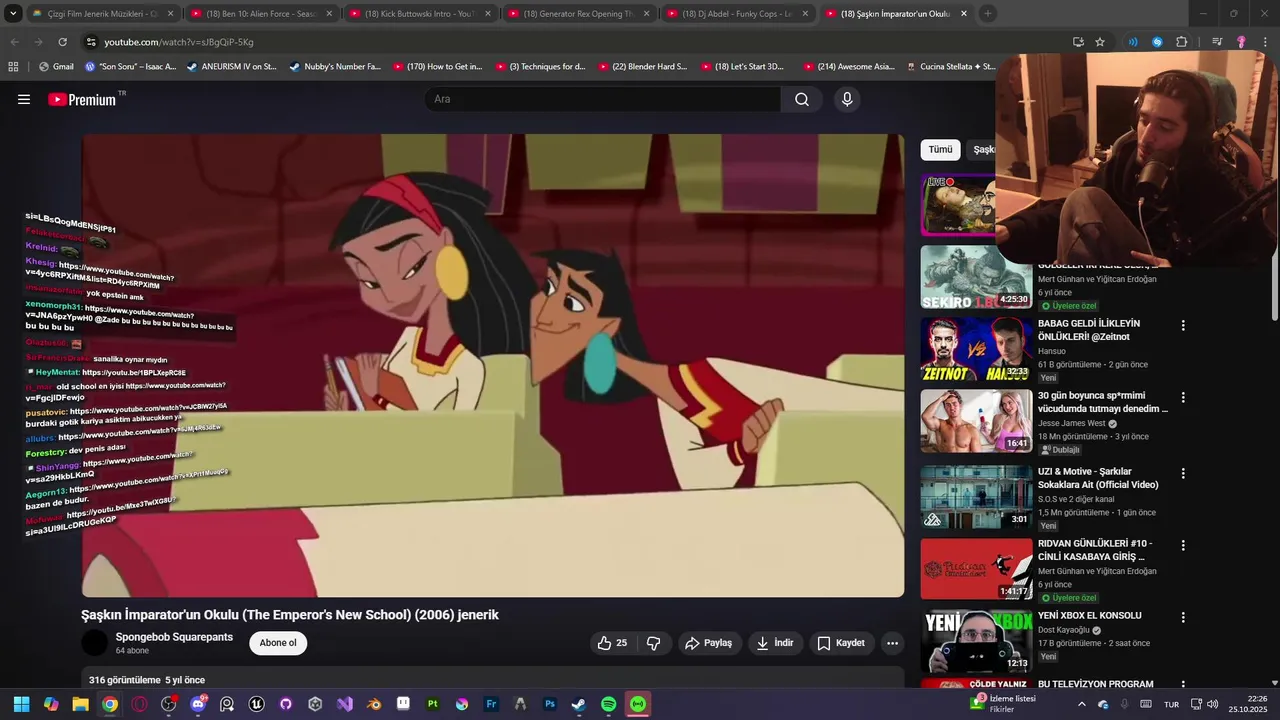Launch Spotify from the taskbar
1280x720 pixels.
click(x=608, y=704)
